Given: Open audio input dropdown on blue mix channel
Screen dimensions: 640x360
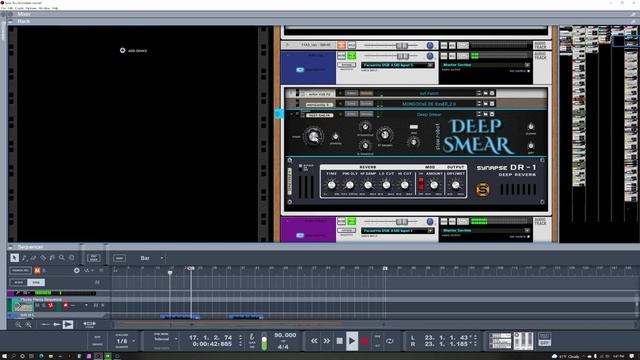Looking at the screenshot, I should [x=397, y=65].
